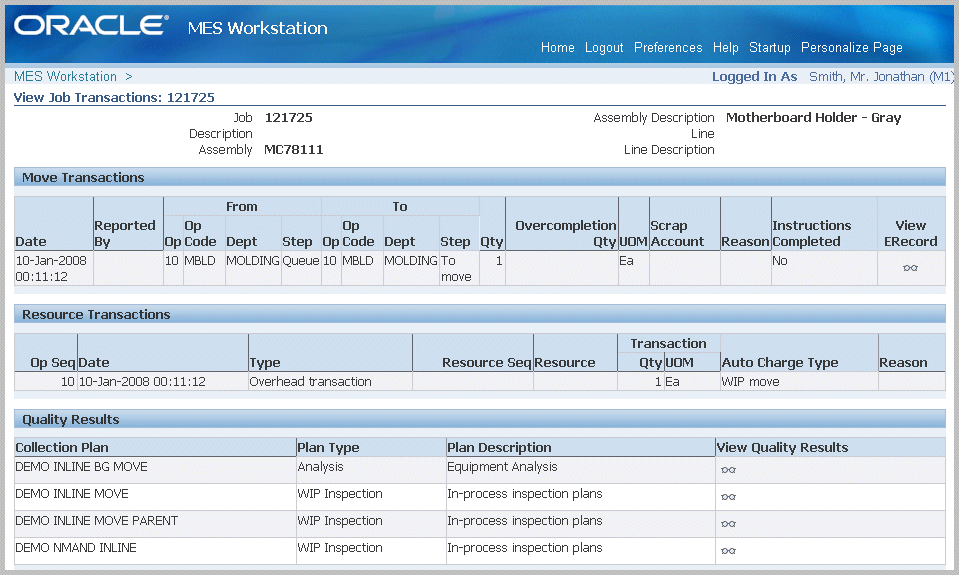Open View ERecord glasses icon for move transaction
Viewport: 959px width, 575px height.
point(910,268)
